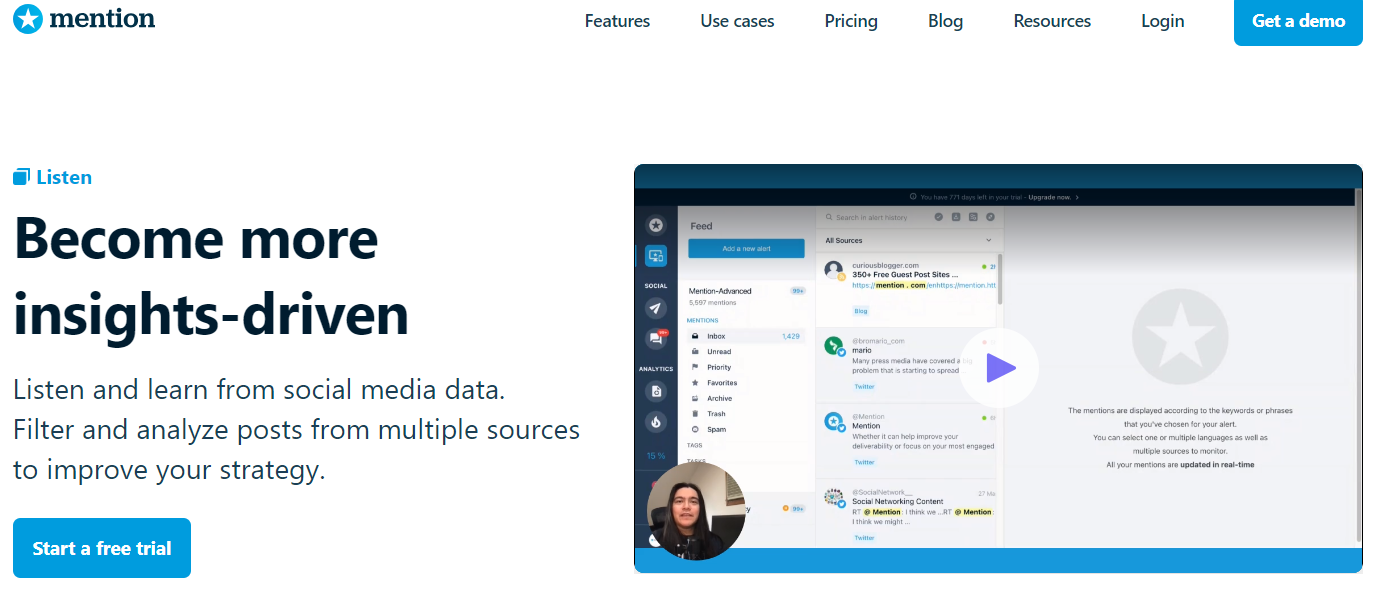Click the Listen label icon
This screenshot has width=1381, height=590.
21,177
